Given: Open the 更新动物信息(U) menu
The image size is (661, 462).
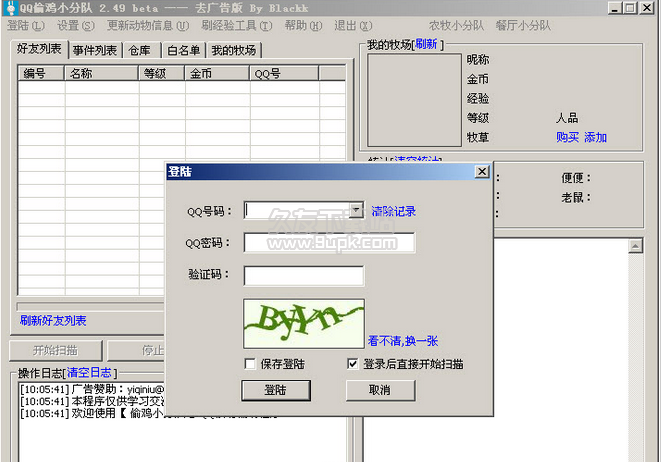Looking at the screenshot, I should coord(148,26).
